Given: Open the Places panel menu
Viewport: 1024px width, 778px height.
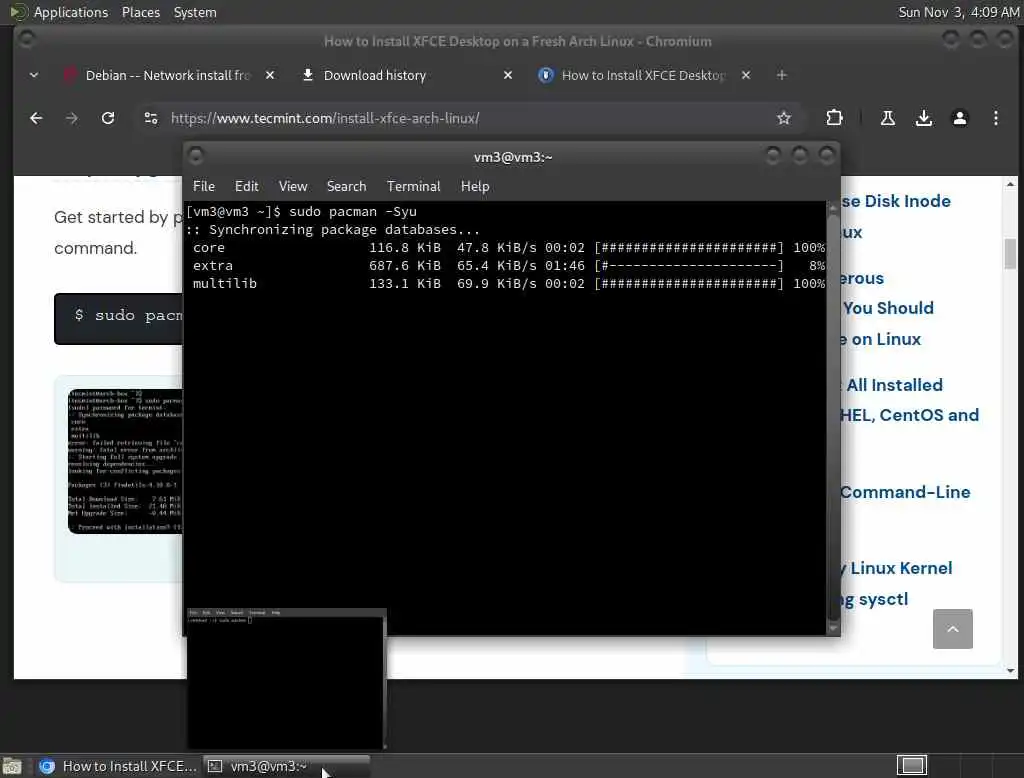Looking at the screenshot, I should click(x=140, y=12).
